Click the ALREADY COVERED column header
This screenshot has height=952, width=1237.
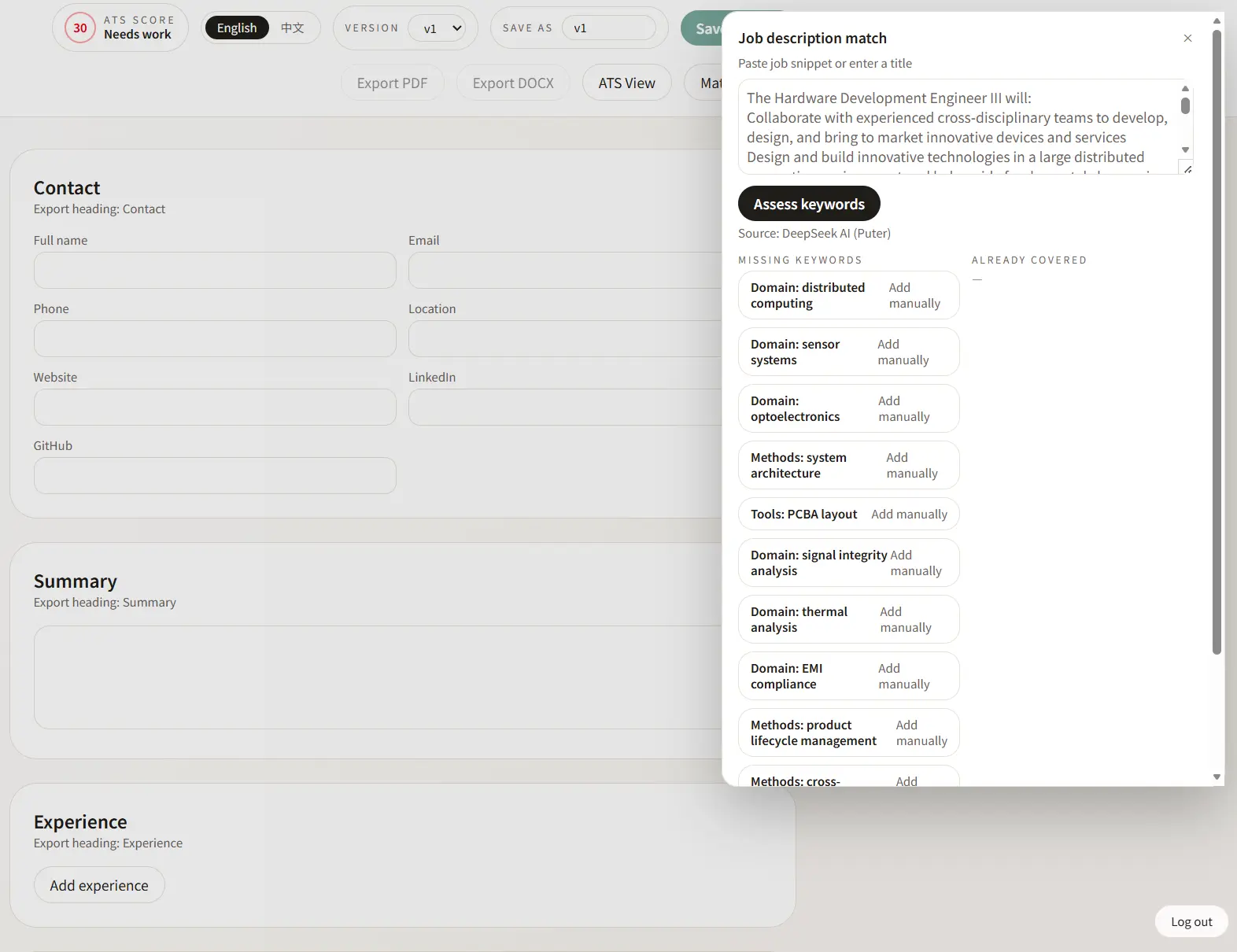(1028, 260)
